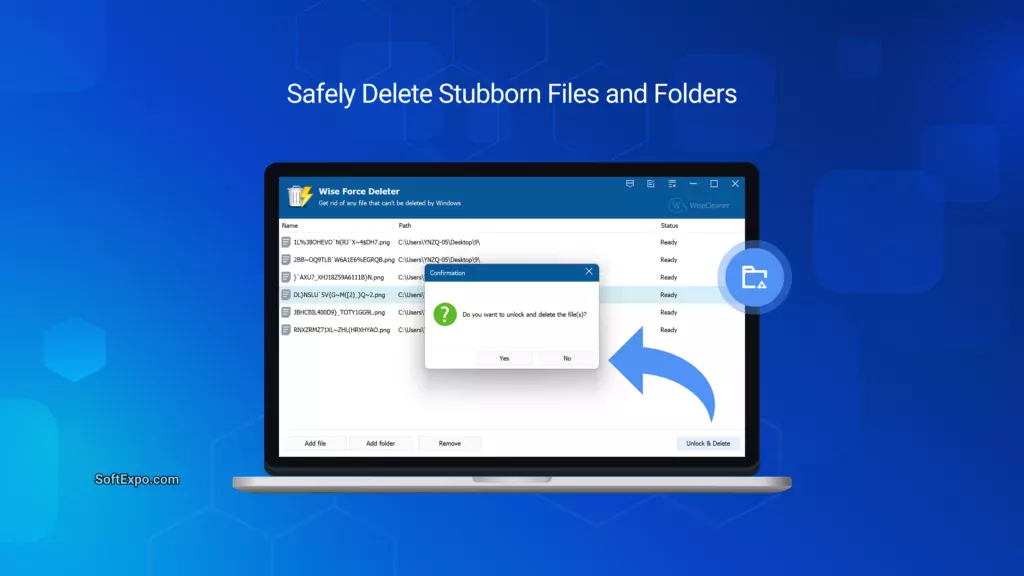Click the blue circular folder icon
Viewport: 1024px width, 576px height.
[755, 277]
